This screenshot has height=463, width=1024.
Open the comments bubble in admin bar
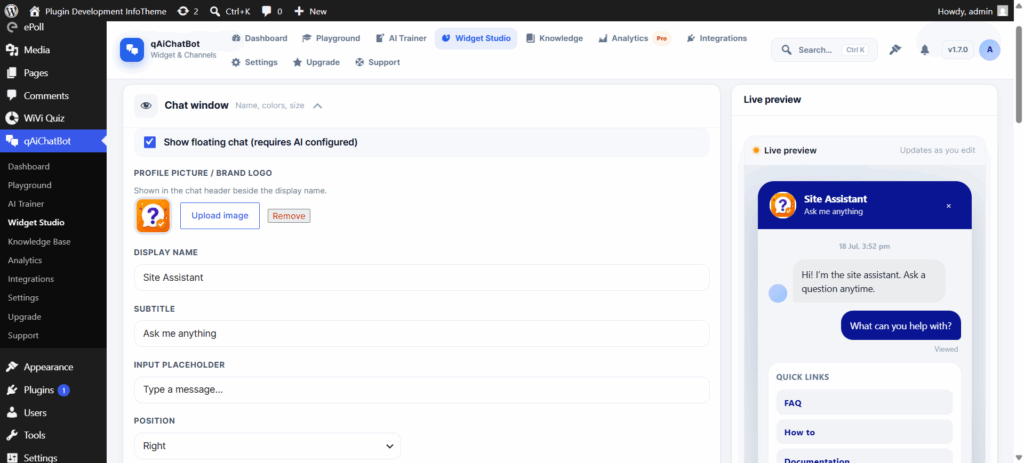[272, 11]
